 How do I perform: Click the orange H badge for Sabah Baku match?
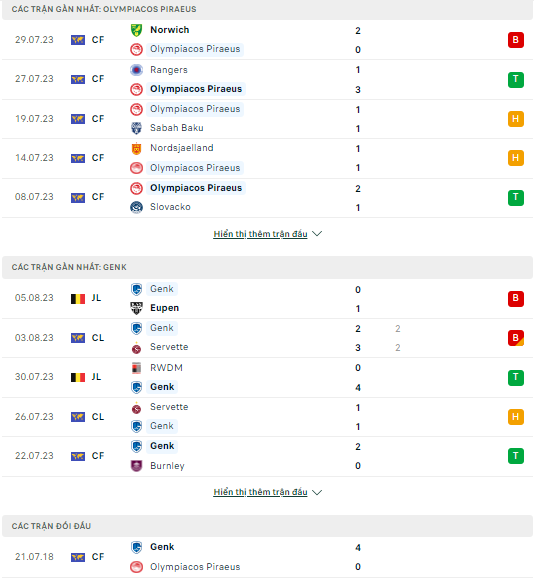(516, 119)
